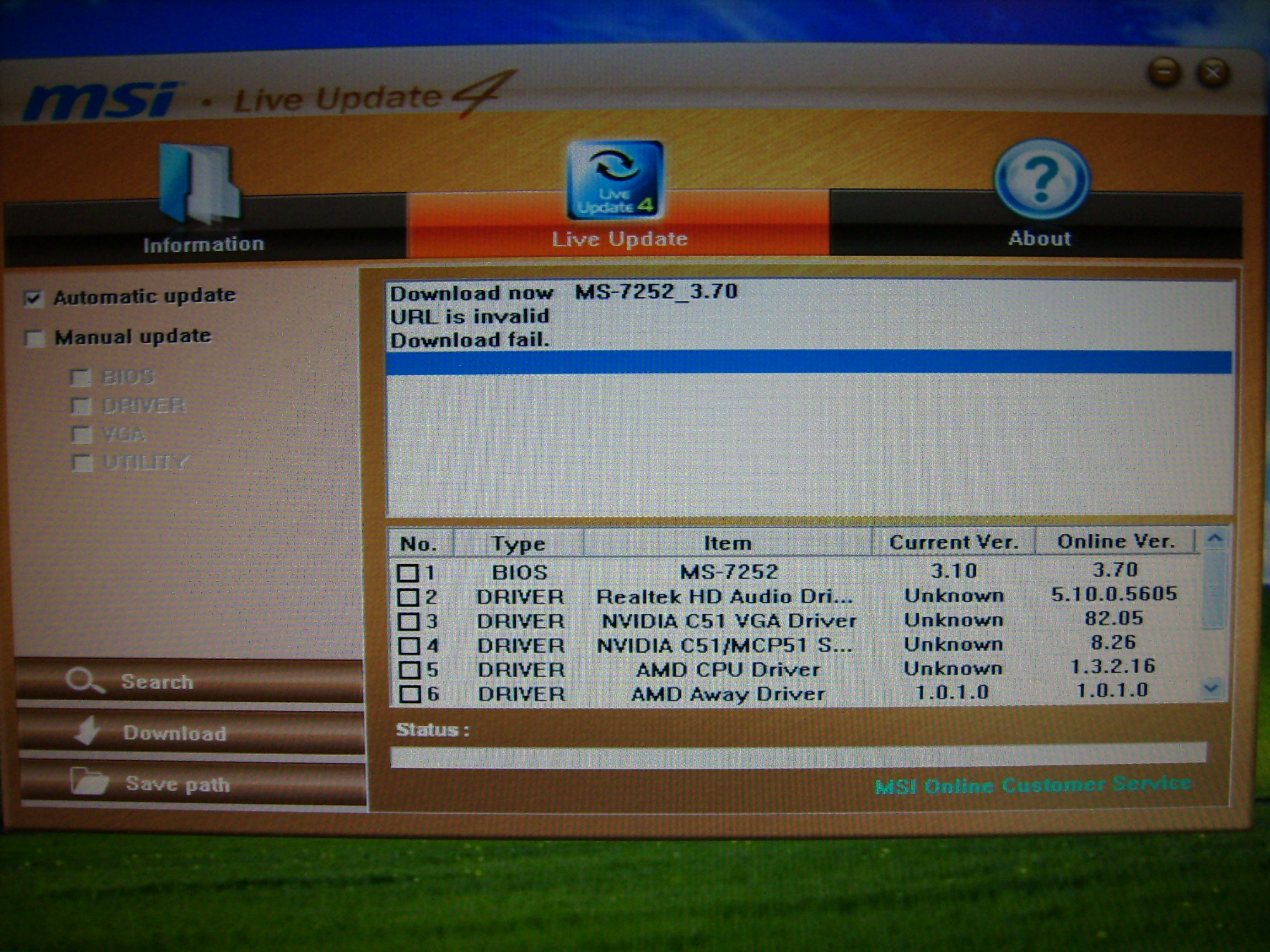The image size is (1270, 952).
Task: Switch to the Live Update tab
Action: point(618,224)
